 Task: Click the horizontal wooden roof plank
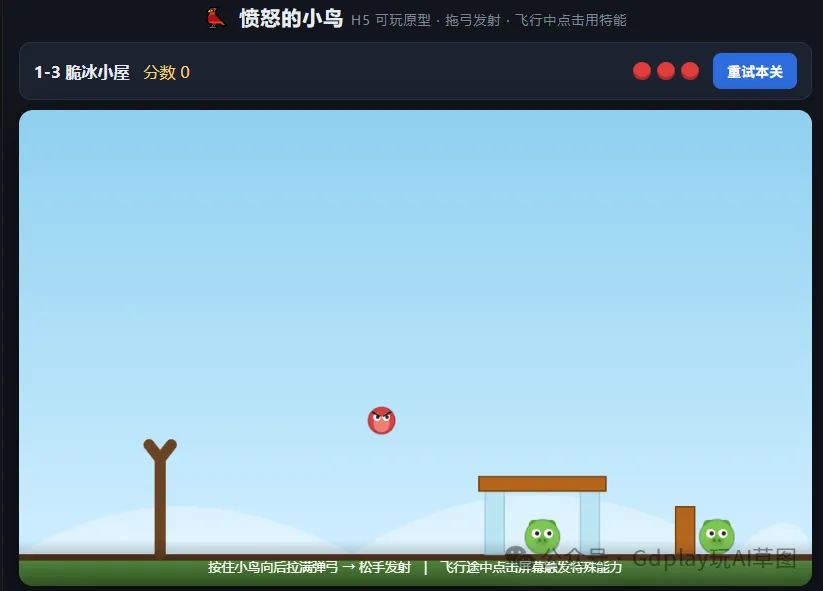[x=542, y=483]
